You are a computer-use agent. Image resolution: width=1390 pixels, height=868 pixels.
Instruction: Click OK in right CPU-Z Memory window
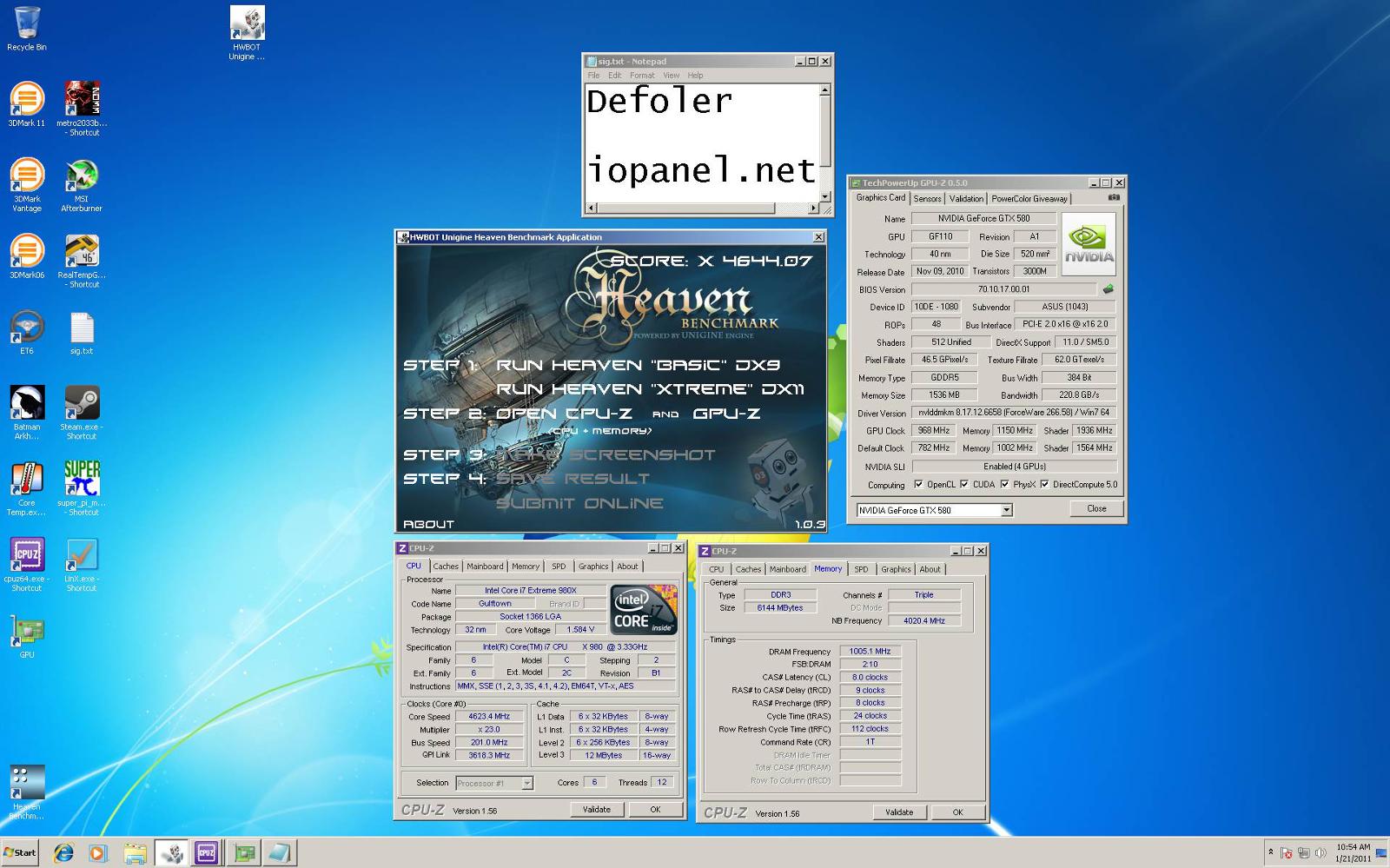pyautogui.click(x=957, y=812)
